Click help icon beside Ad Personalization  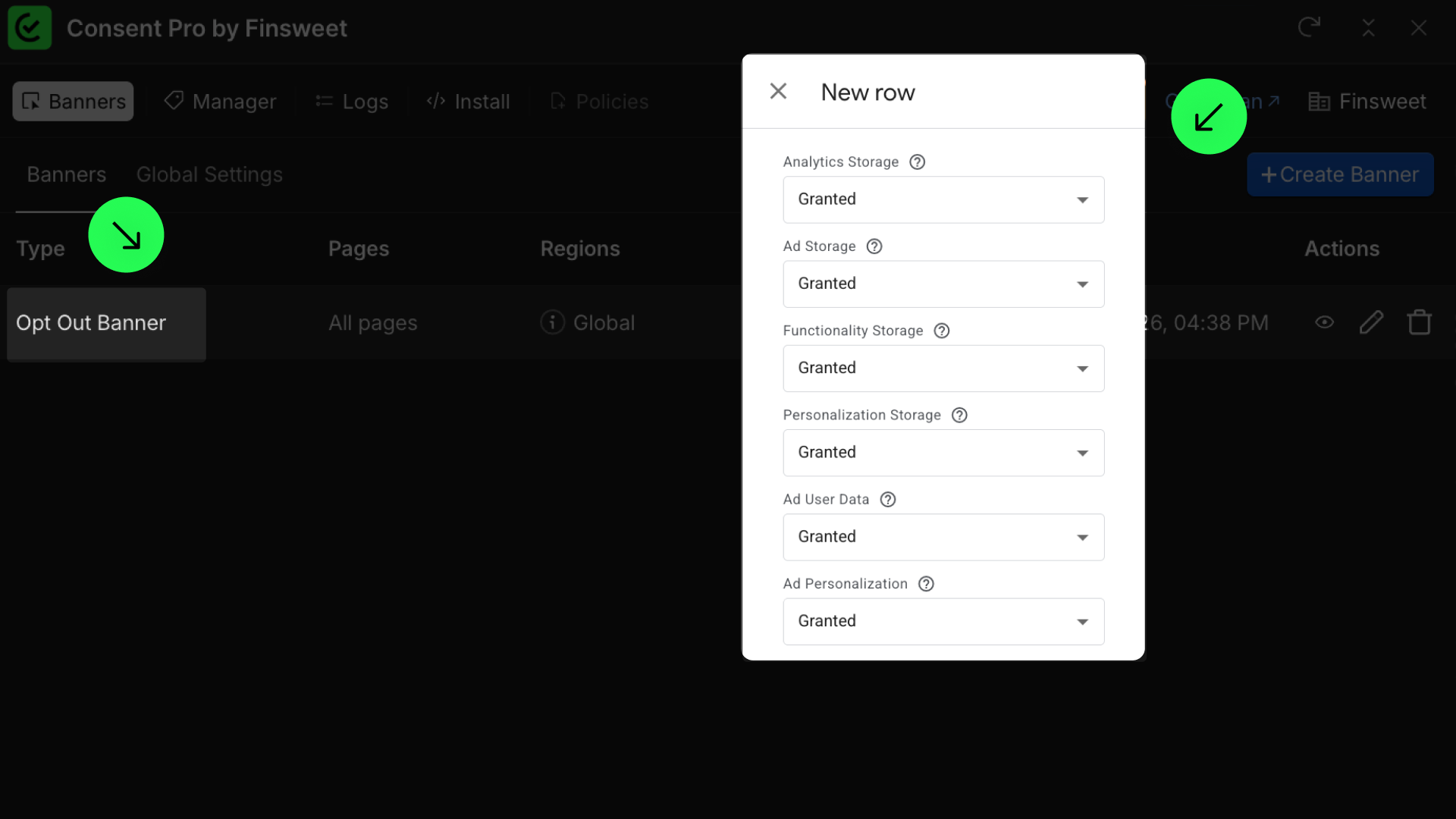click(925, 584)
